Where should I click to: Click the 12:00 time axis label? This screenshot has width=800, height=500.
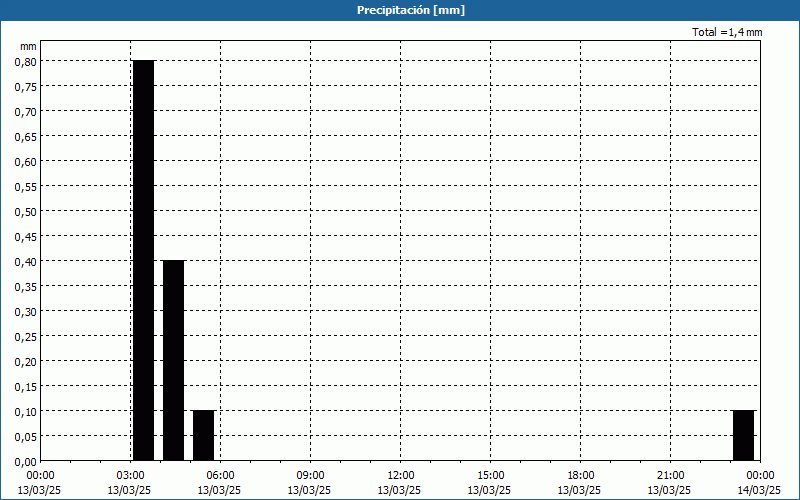point(400,476)
